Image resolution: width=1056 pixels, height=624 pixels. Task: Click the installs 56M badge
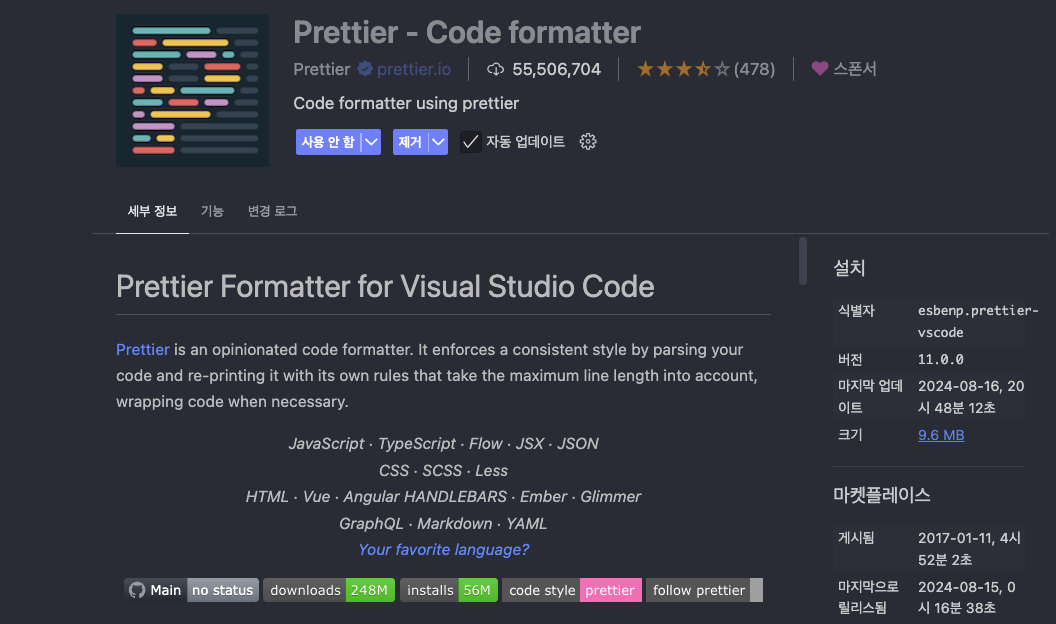[451, 590]
